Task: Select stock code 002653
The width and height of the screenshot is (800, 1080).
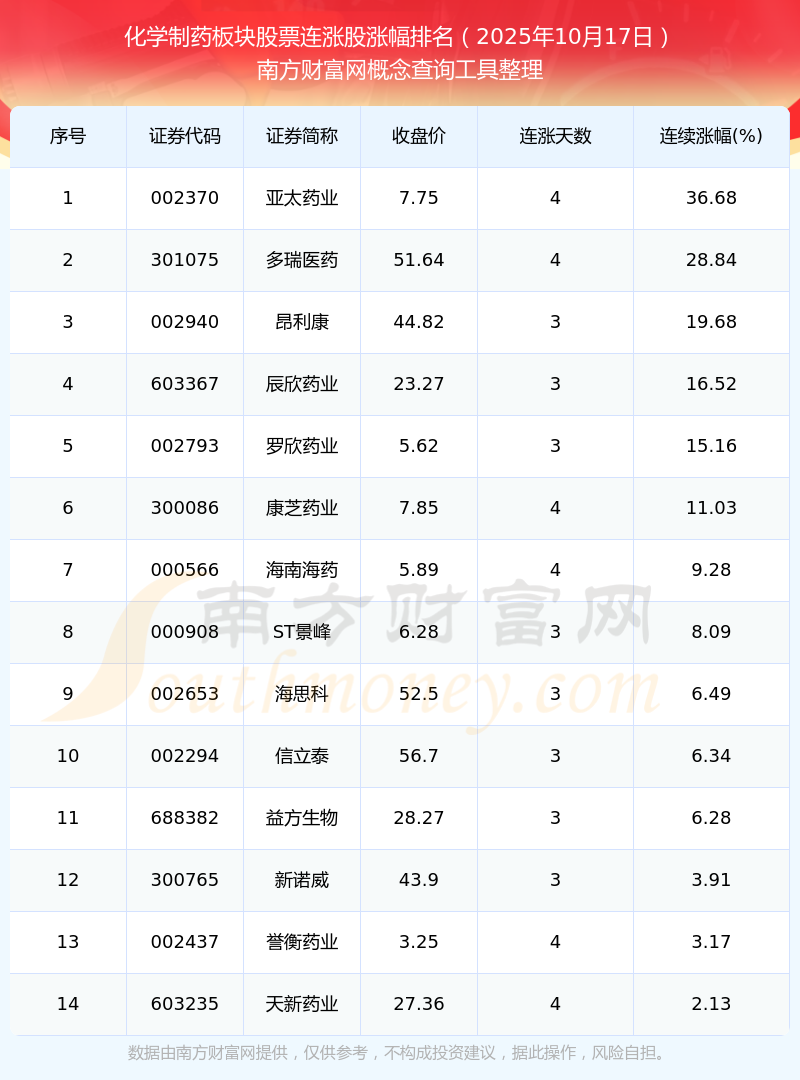Action: tap(185, 694)
